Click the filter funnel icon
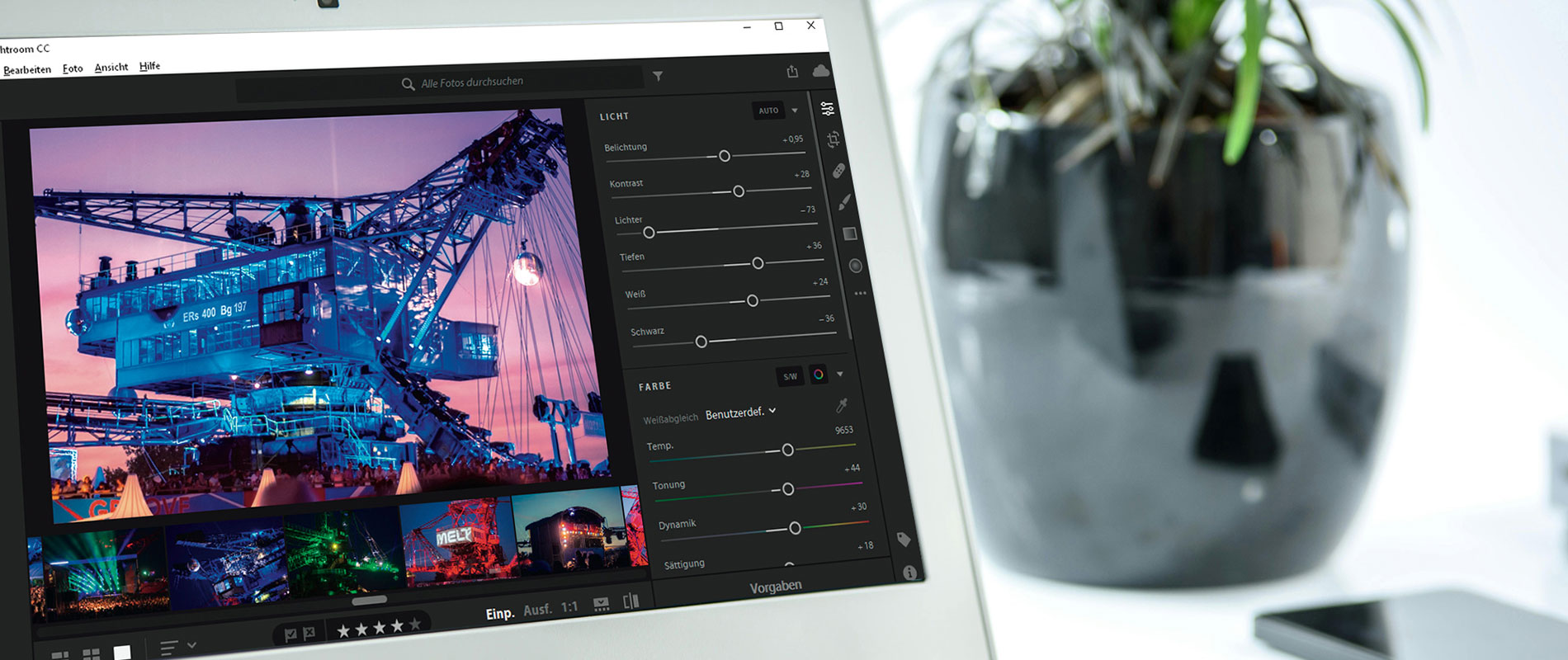 click(658, 76)
